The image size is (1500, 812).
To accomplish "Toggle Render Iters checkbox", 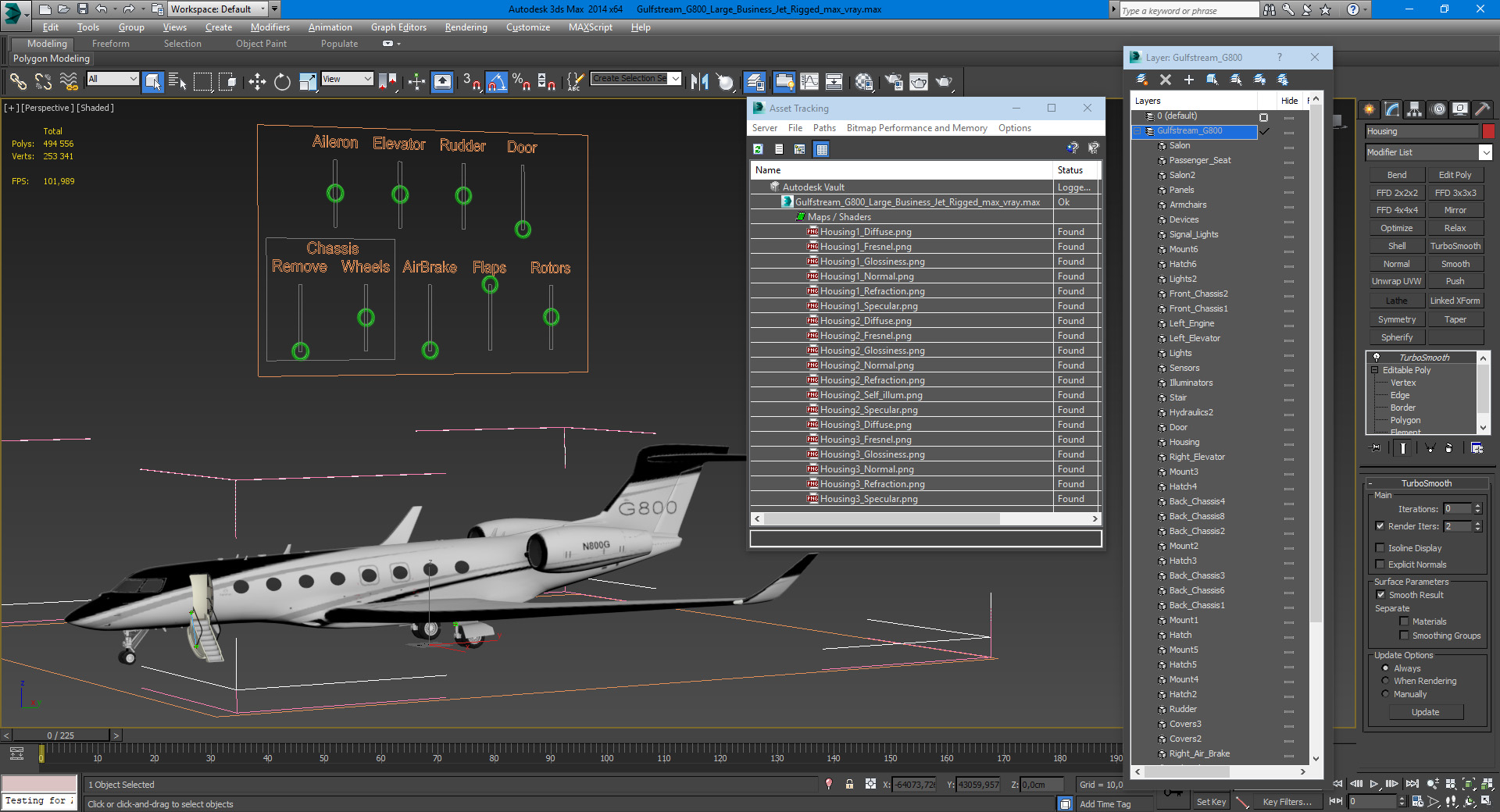I will [1380, 526].
